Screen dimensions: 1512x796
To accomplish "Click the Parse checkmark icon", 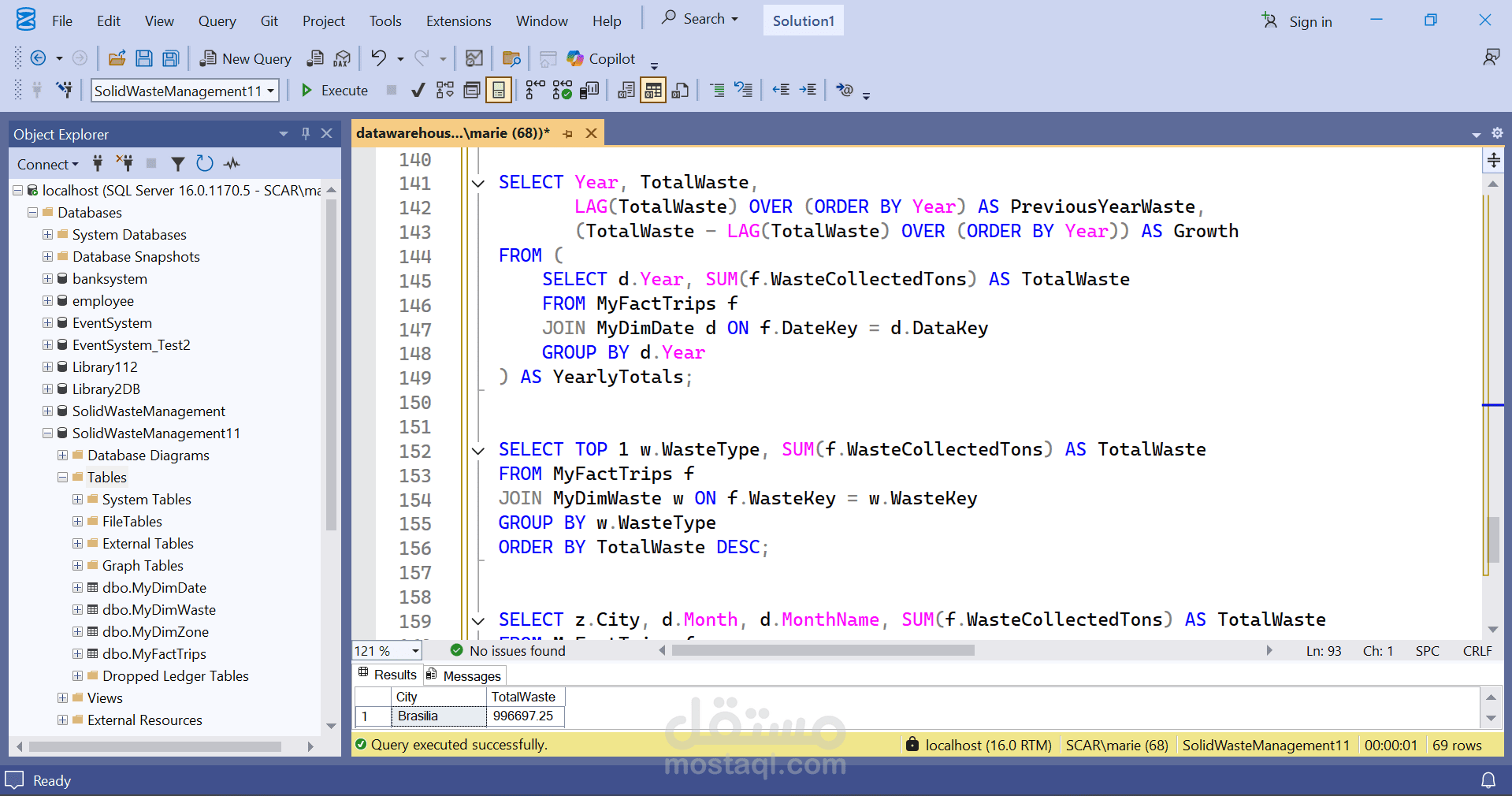I will [419, 90].
